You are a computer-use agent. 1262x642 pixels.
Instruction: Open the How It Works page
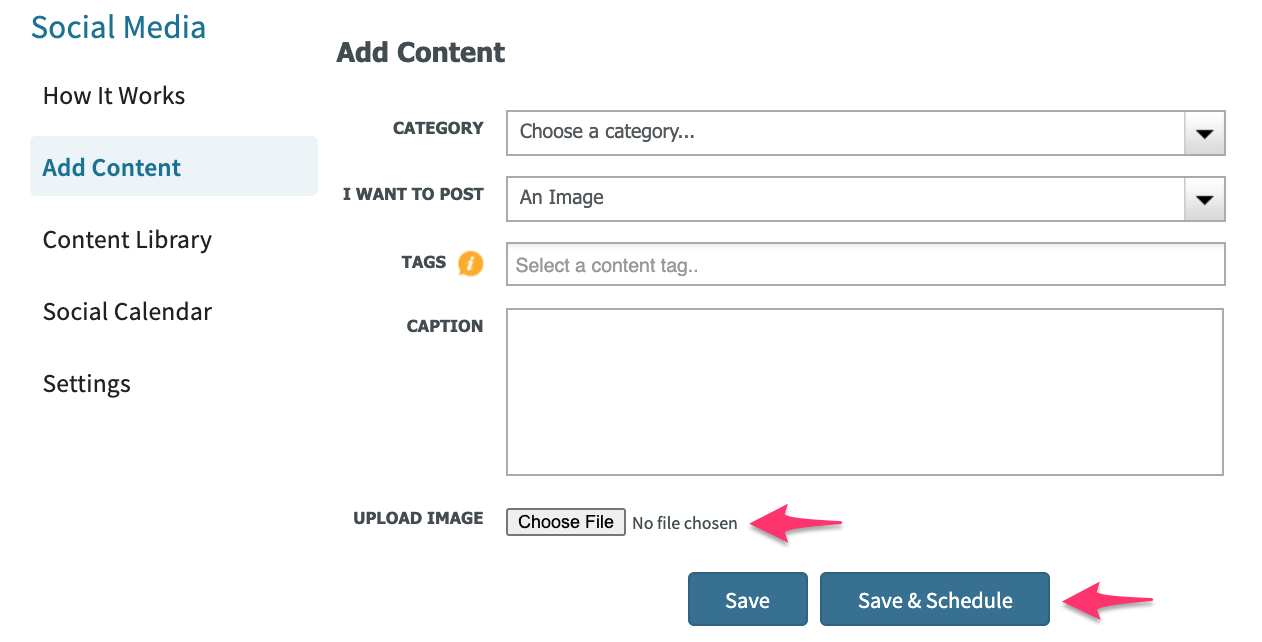pos(114,96)
